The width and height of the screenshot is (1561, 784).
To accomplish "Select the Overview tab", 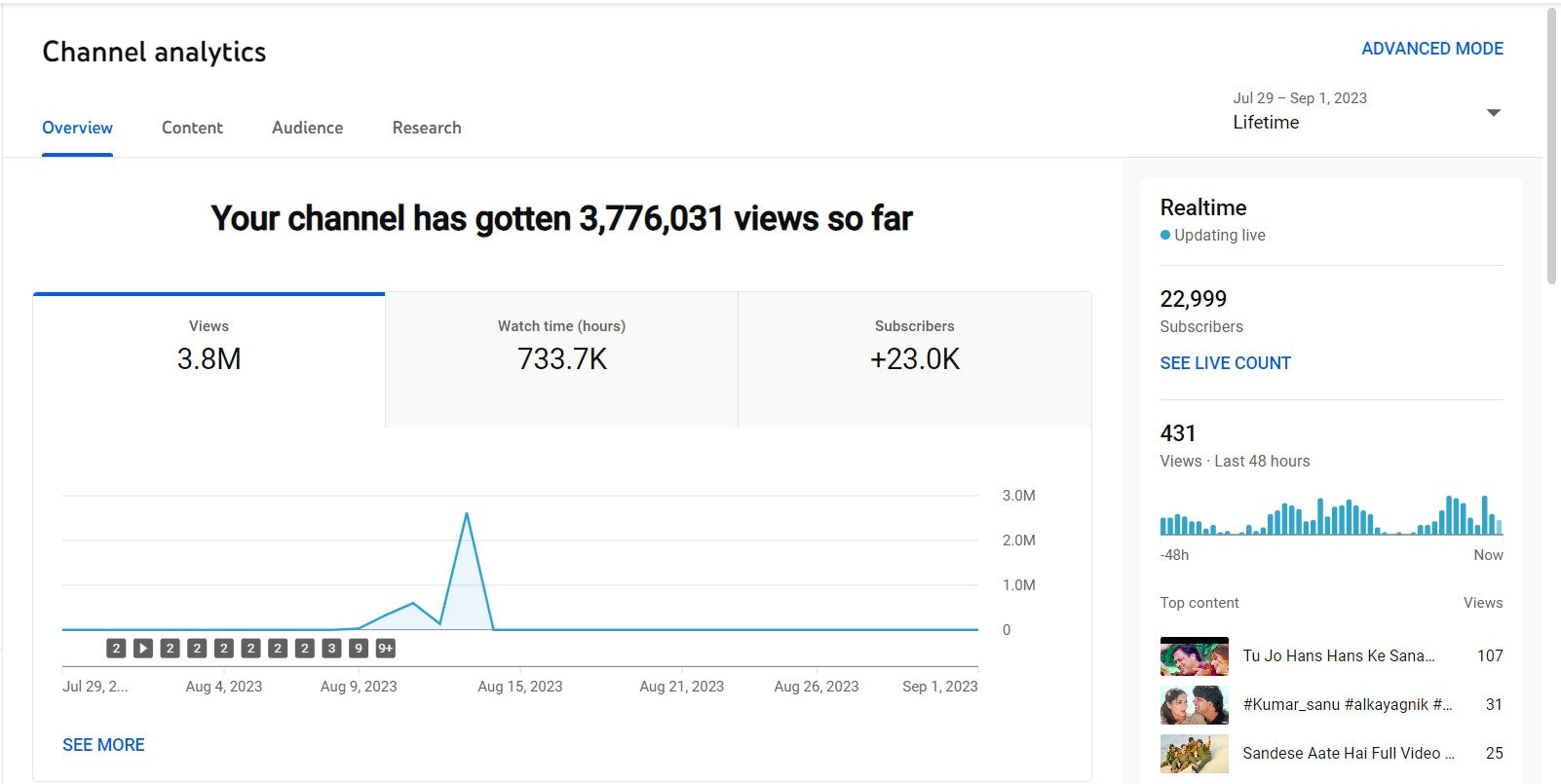I will (77, 128).
